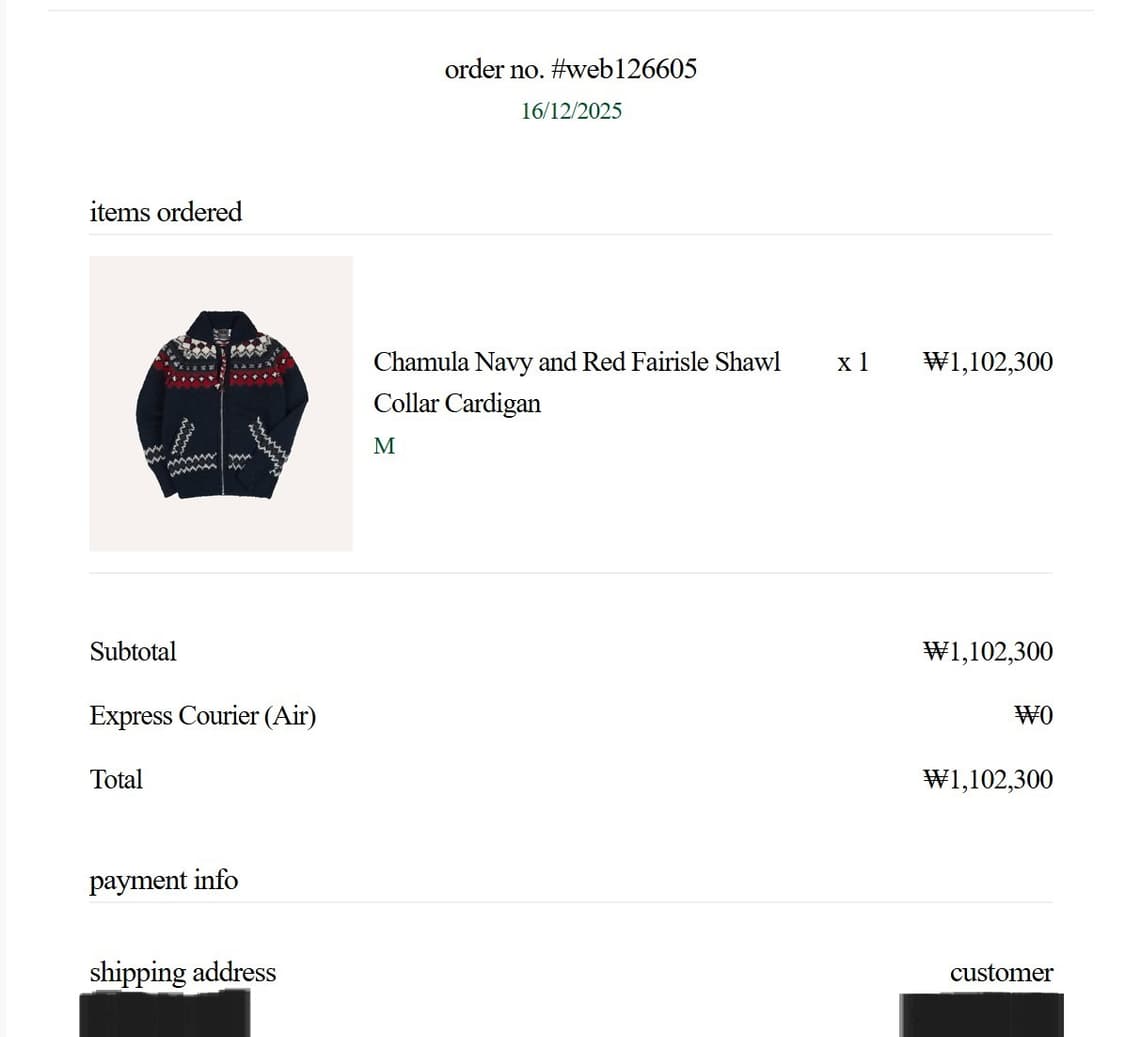
Task: Click the size M label under product name
Action: [384, 446]
